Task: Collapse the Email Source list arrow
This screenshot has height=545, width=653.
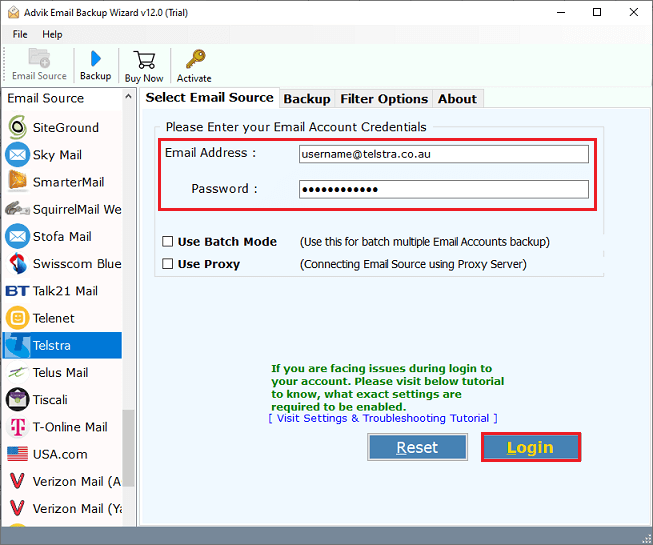Action: coord(128,97)
